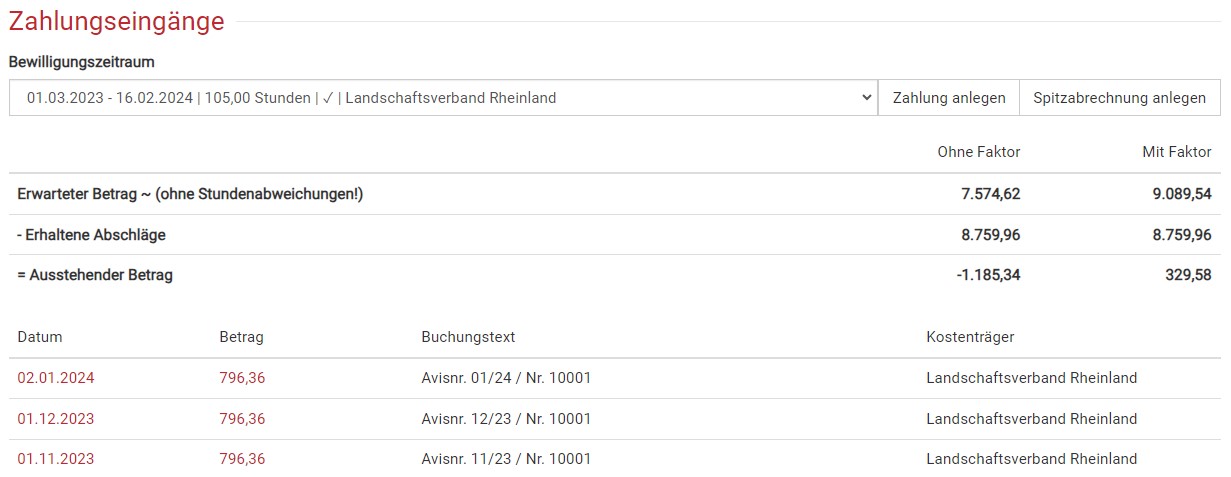Click the Zahlung anlegen button

[x=948, y=98]
